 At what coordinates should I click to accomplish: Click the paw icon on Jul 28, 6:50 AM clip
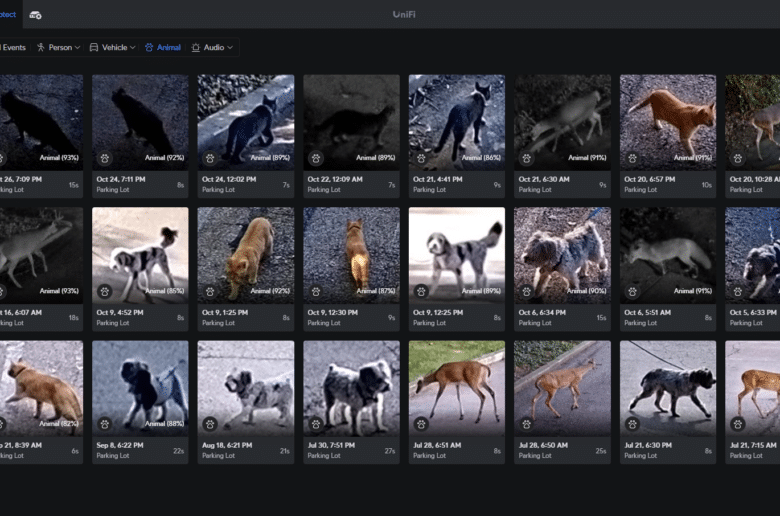527,424
